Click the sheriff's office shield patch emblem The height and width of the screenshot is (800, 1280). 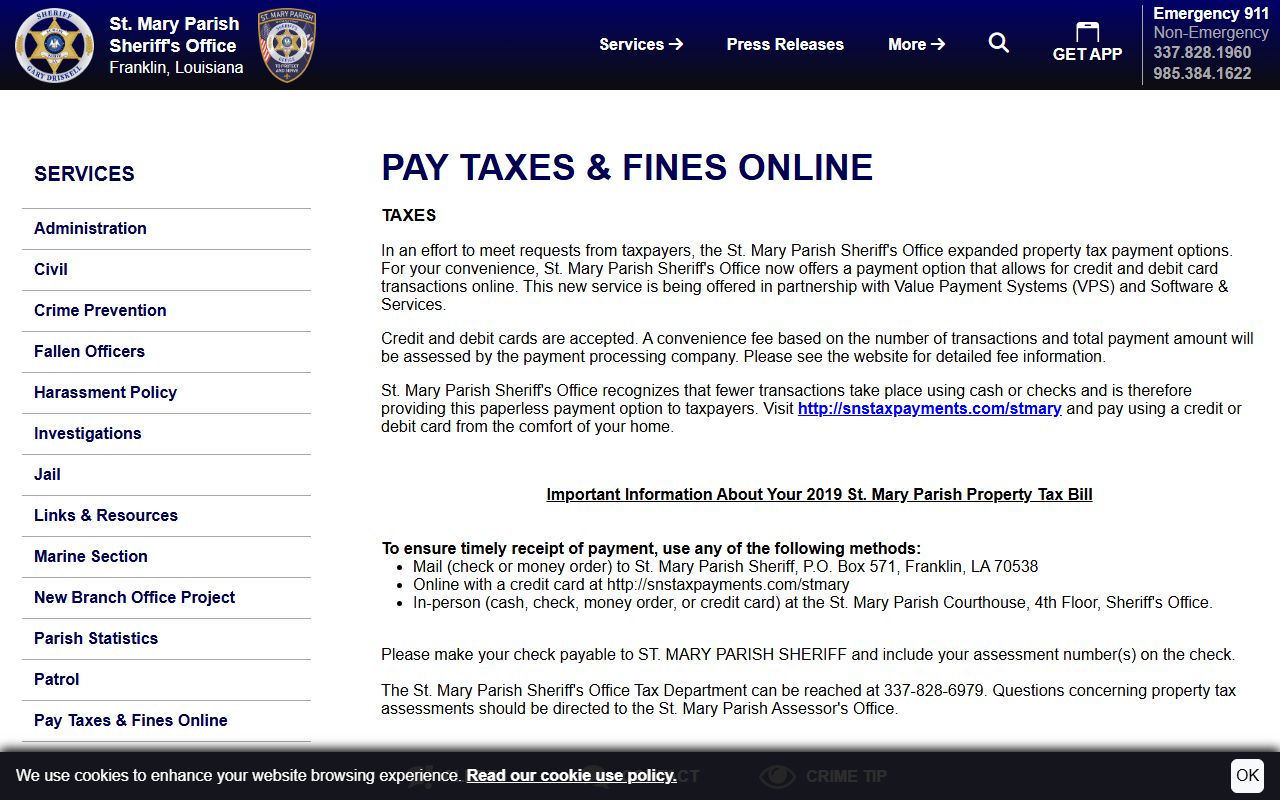click(287, 45)
